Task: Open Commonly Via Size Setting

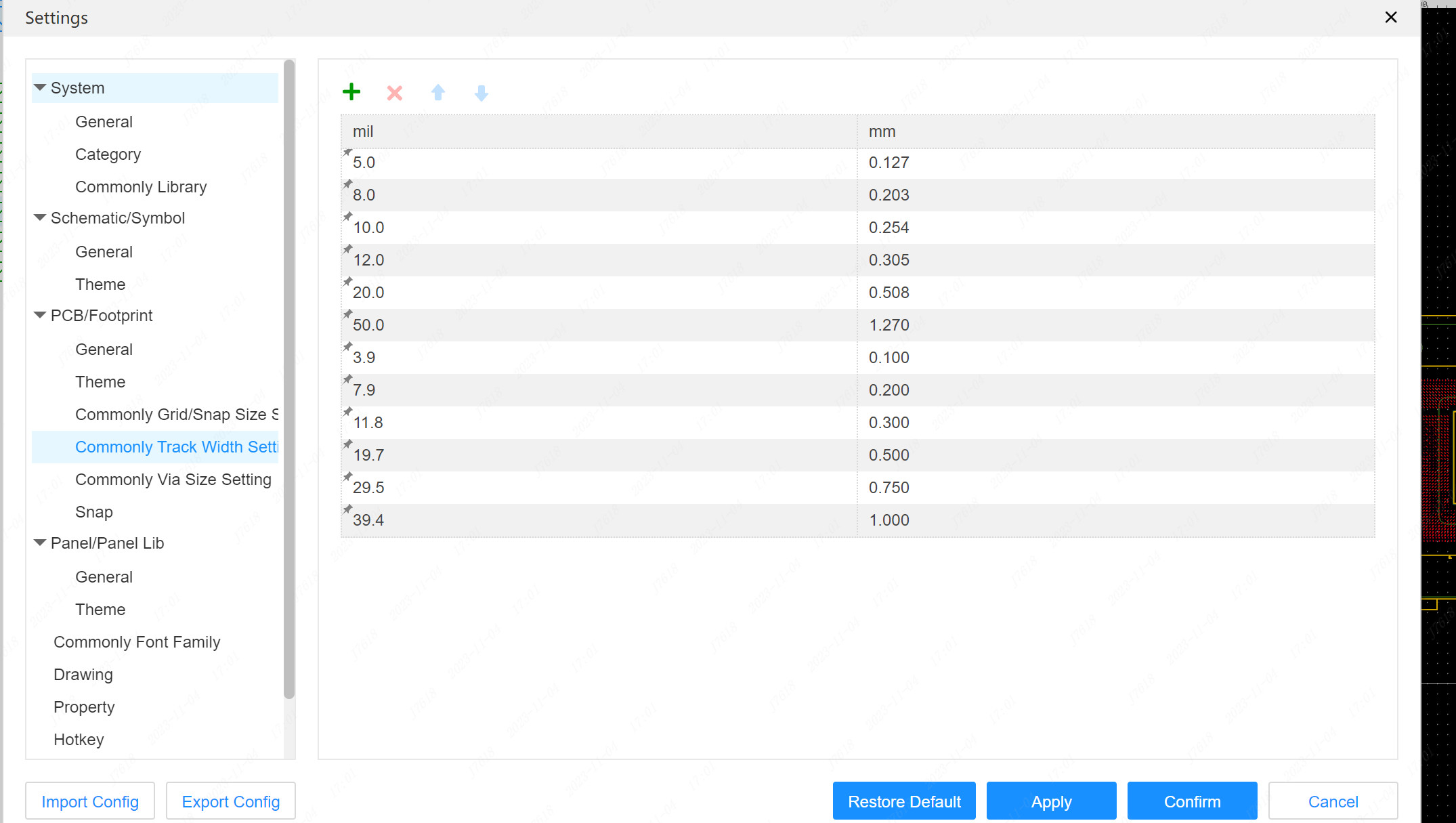Action: coord(173,480)
